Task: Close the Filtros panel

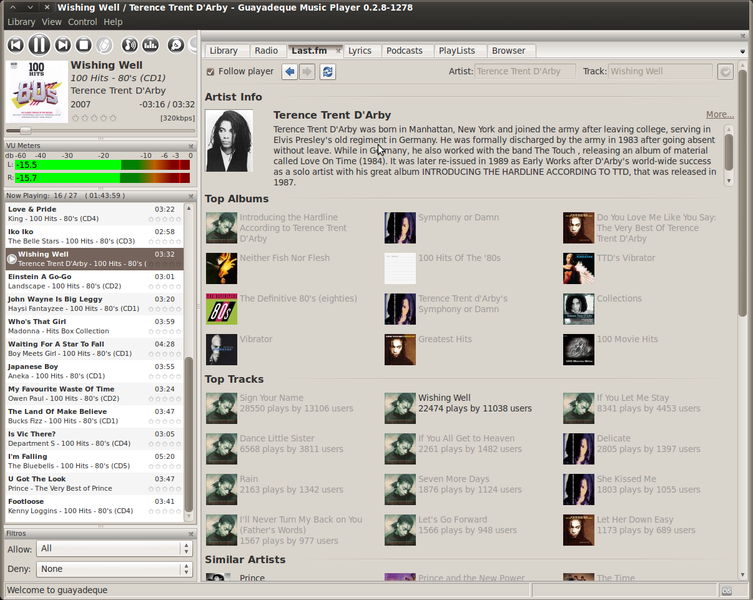Action: (x=191, y=534)
